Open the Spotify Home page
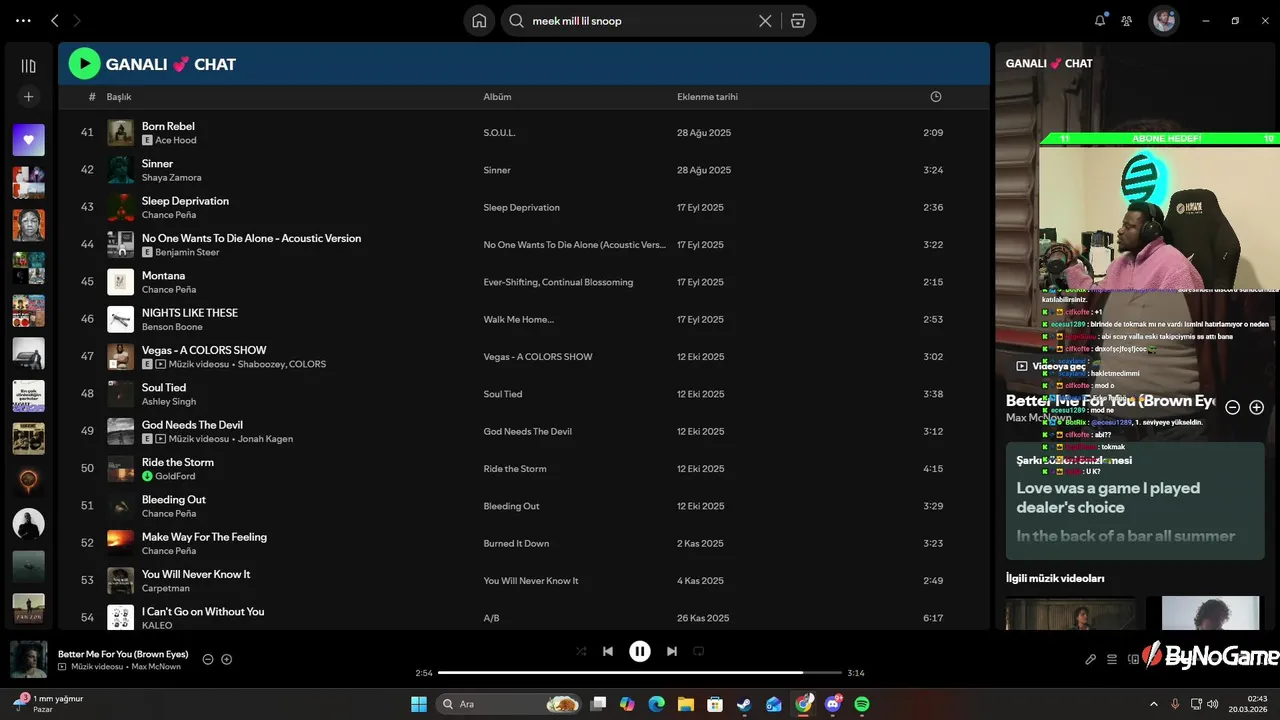 coord(479,20)
